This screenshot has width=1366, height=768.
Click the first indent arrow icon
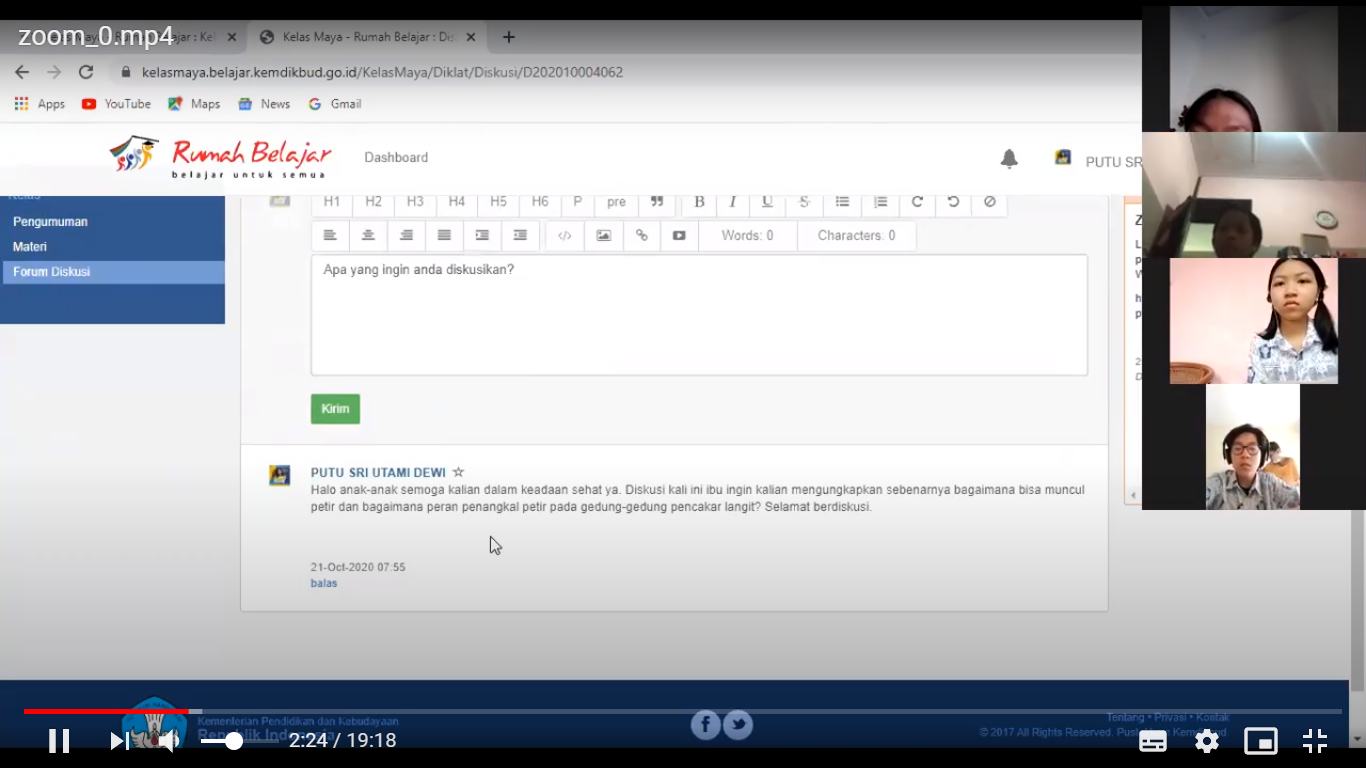(482, 236)
